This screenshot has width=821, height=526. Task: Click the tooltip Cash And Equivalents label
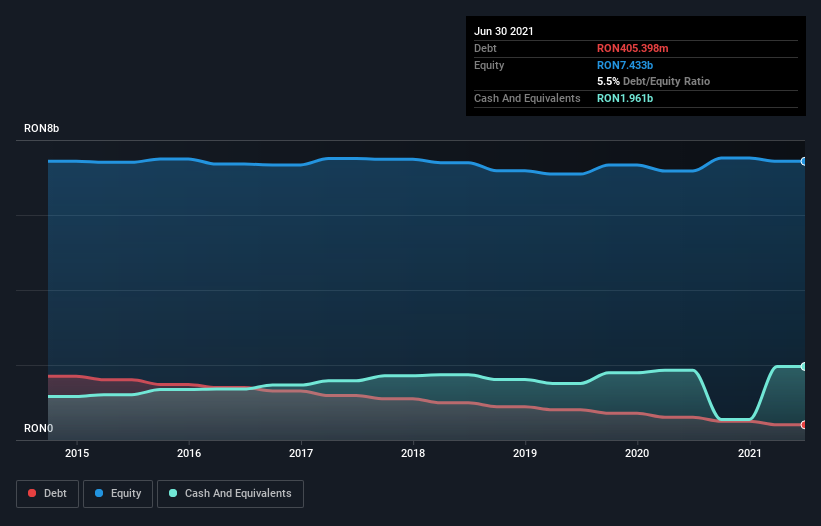click(527, 98)
